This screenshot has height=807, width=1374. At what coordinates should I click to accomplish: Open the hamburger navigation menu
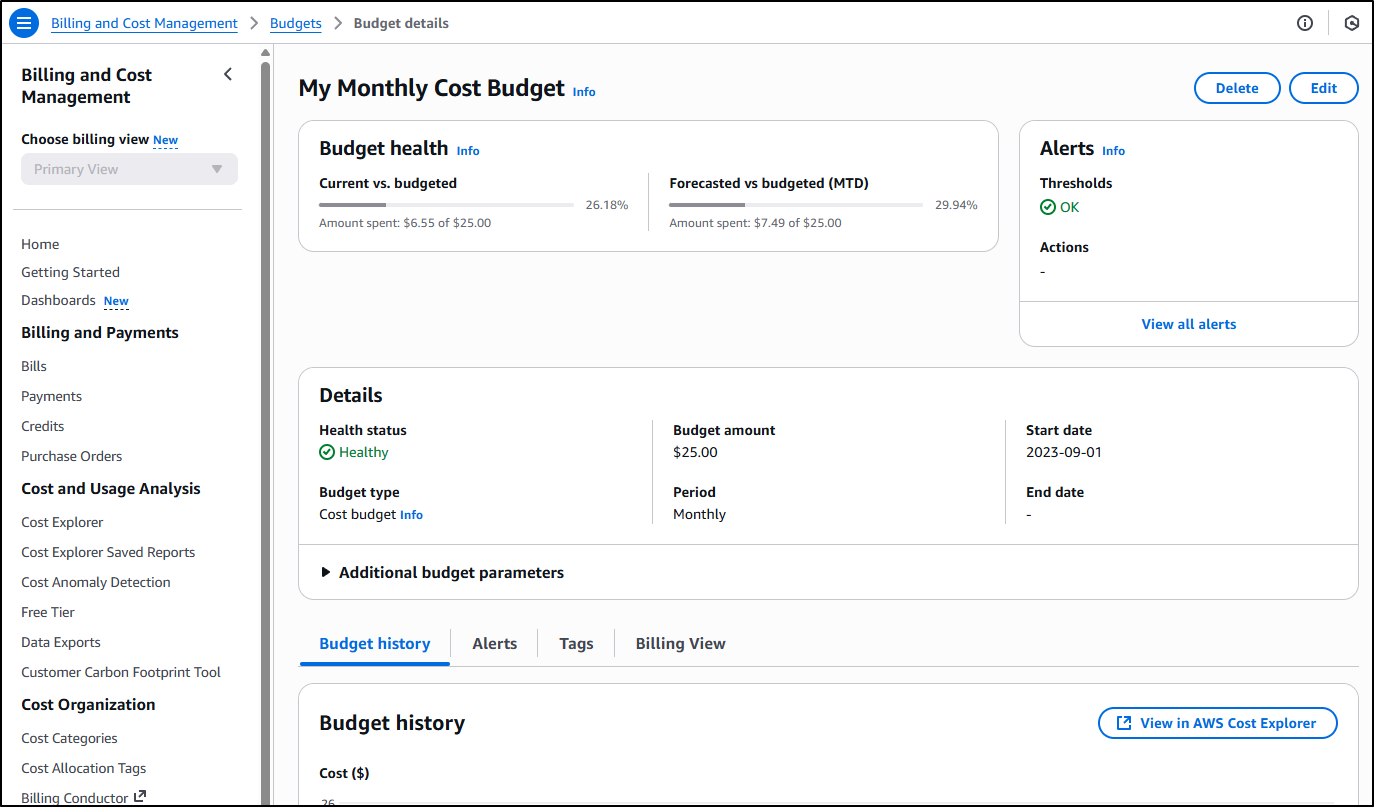[x=24, y=23]
